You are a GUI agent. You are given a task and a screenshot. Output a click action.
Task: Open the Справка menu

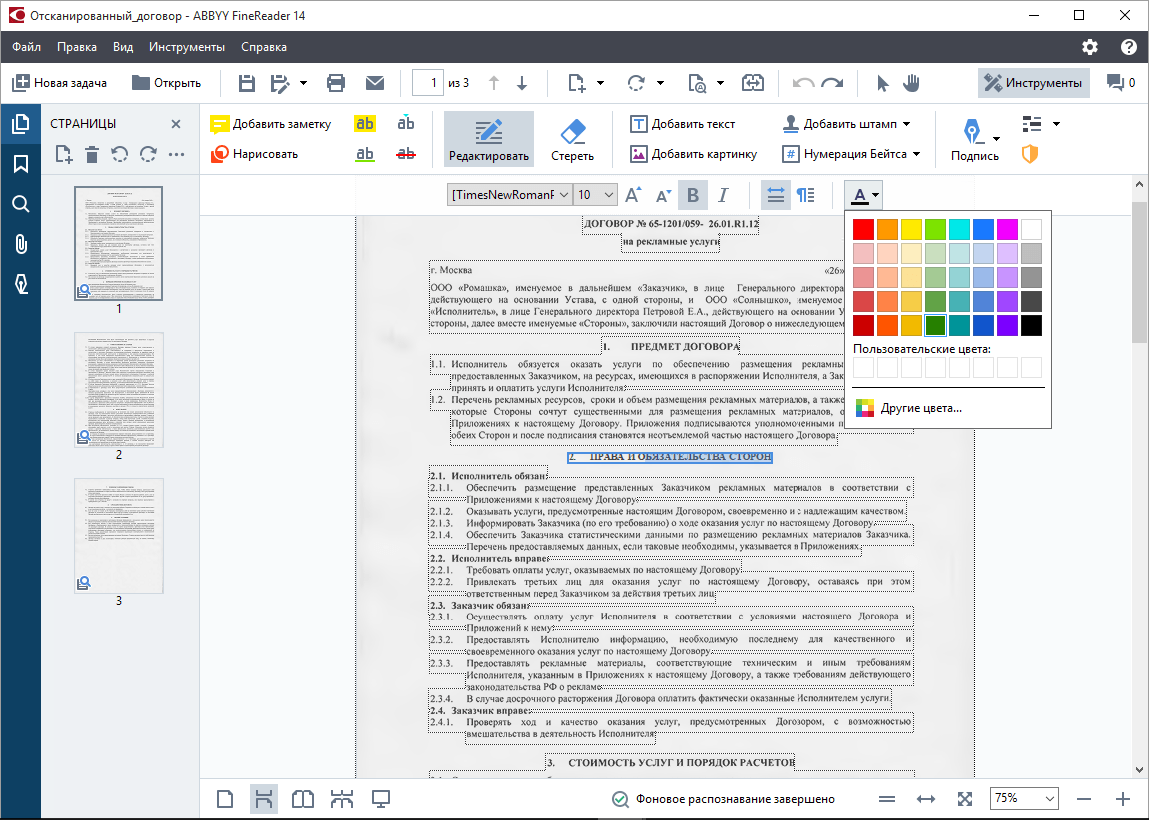click(264, 47)
